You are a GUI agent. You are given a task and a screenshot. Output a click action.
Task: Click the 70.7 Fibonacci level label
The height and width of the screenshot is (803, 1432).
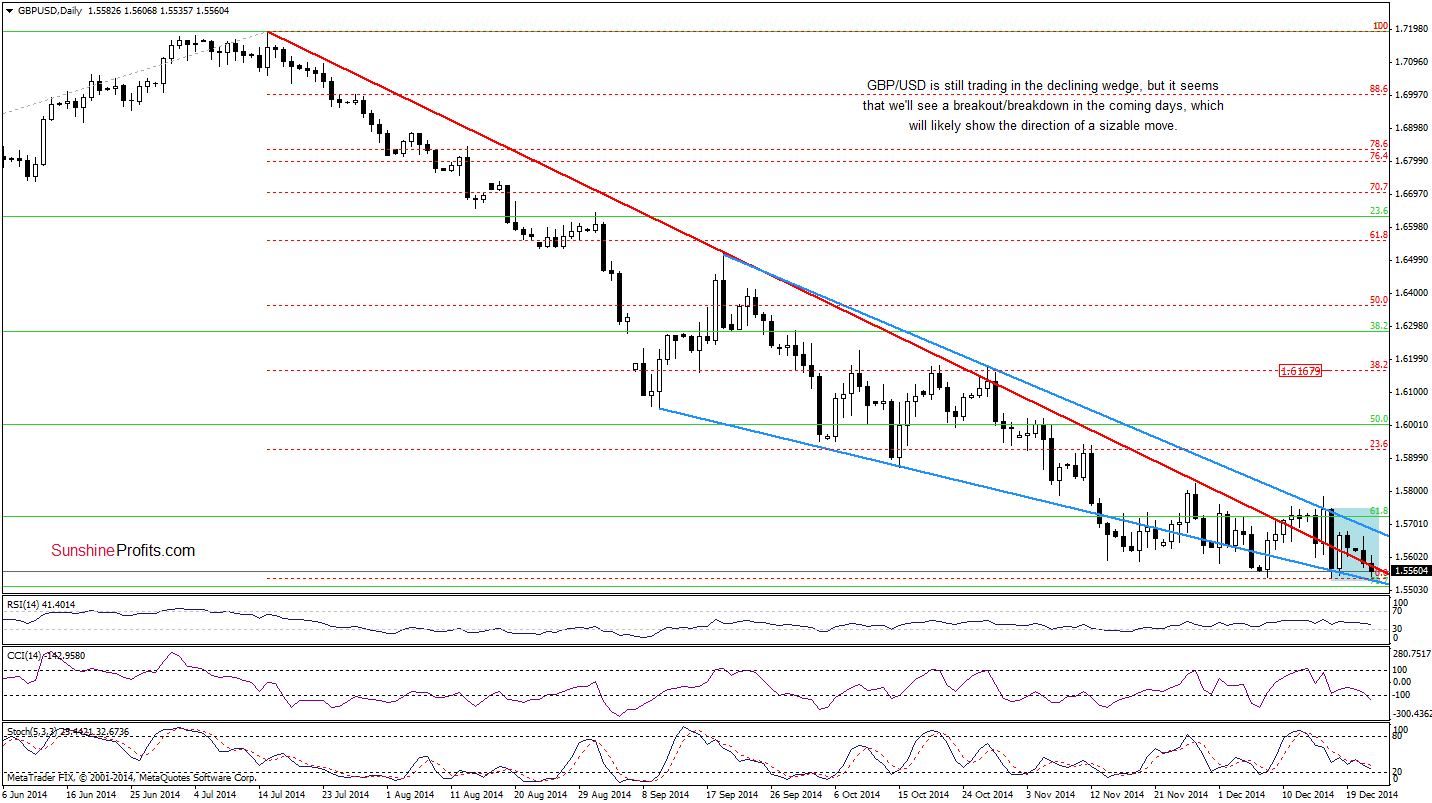pos(1378,186)
